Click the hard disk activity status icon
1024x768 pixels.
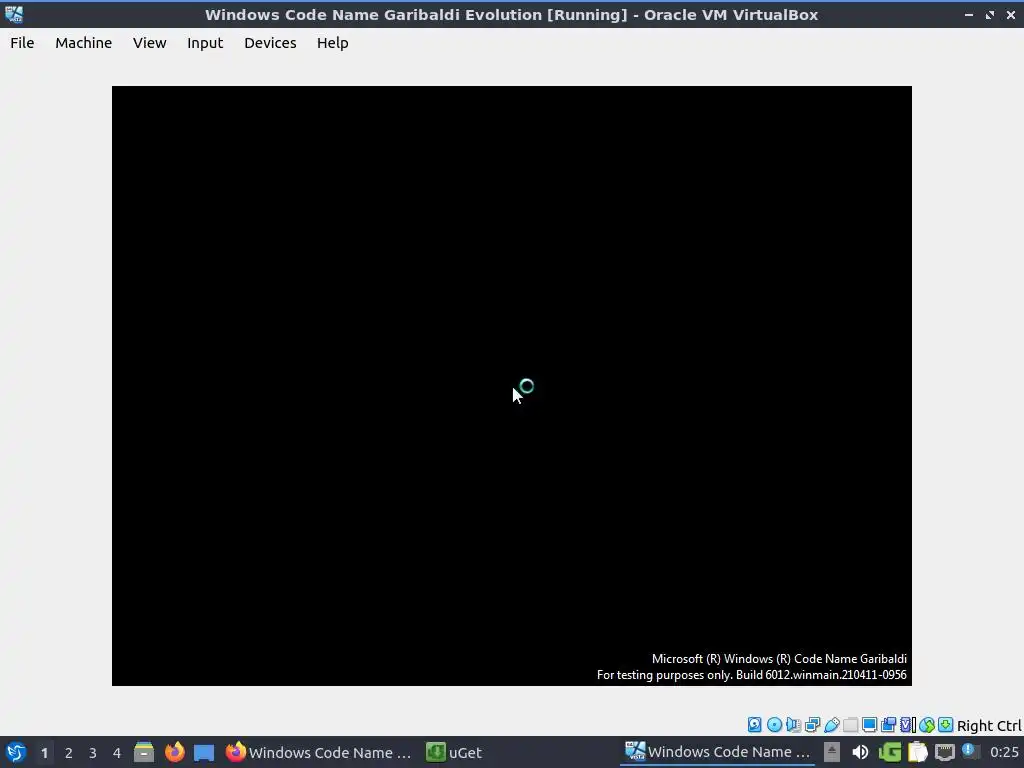(754, 725)
